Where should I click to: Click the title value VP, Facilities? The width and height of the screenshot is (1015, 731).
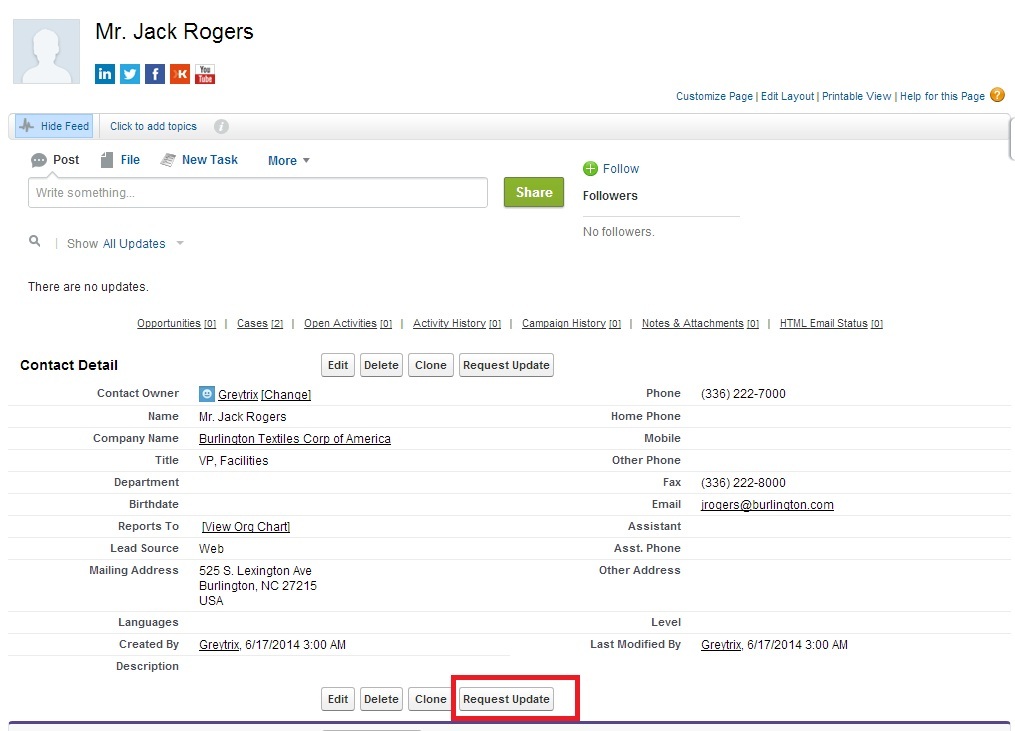tap(234, 460)
